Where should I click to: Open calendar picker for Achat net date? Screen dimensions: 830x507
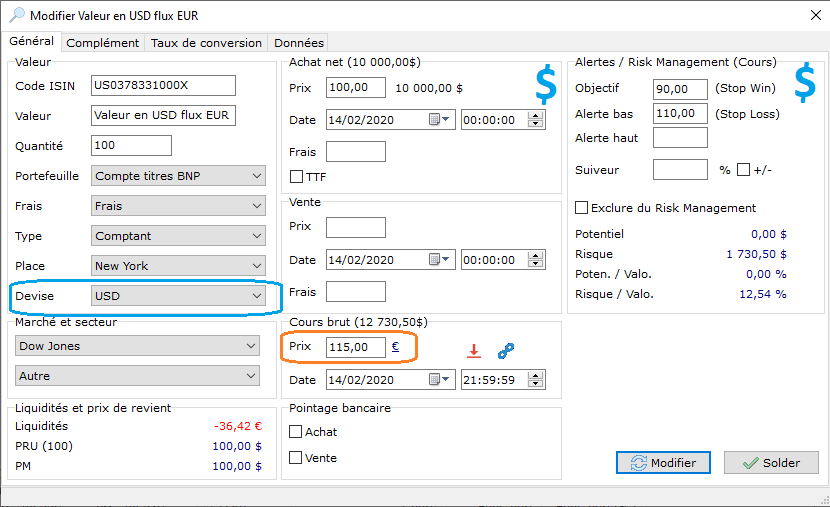point(439,120)
